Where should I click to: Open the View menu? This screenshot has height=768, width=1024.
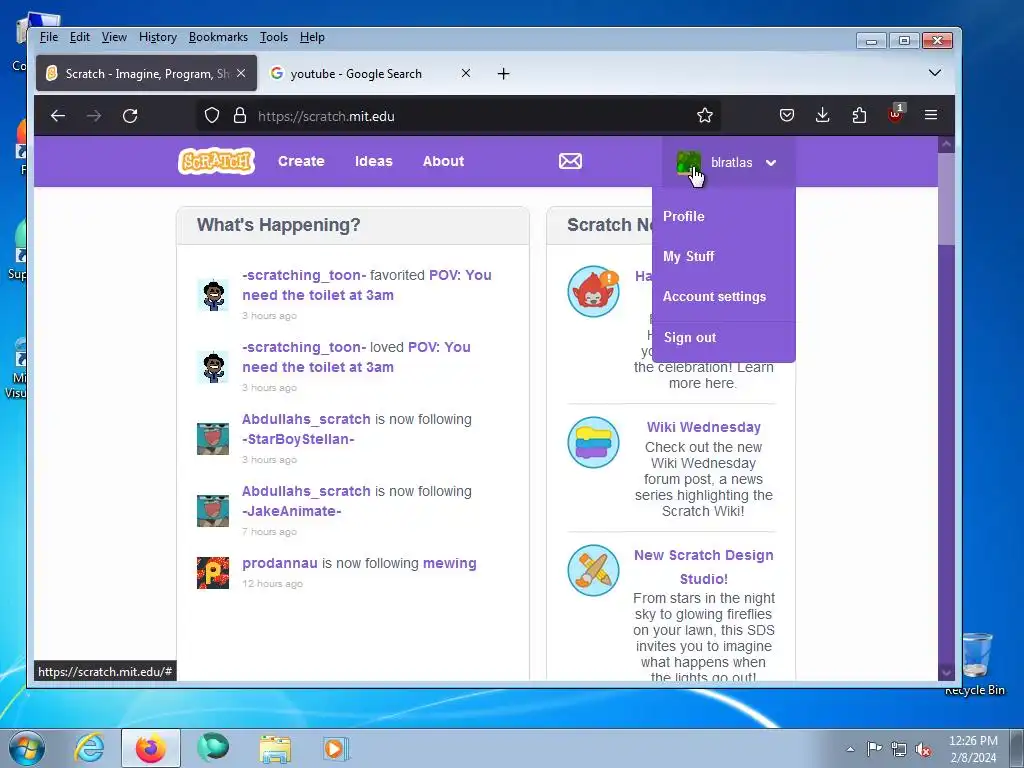[x=114, y=37]
